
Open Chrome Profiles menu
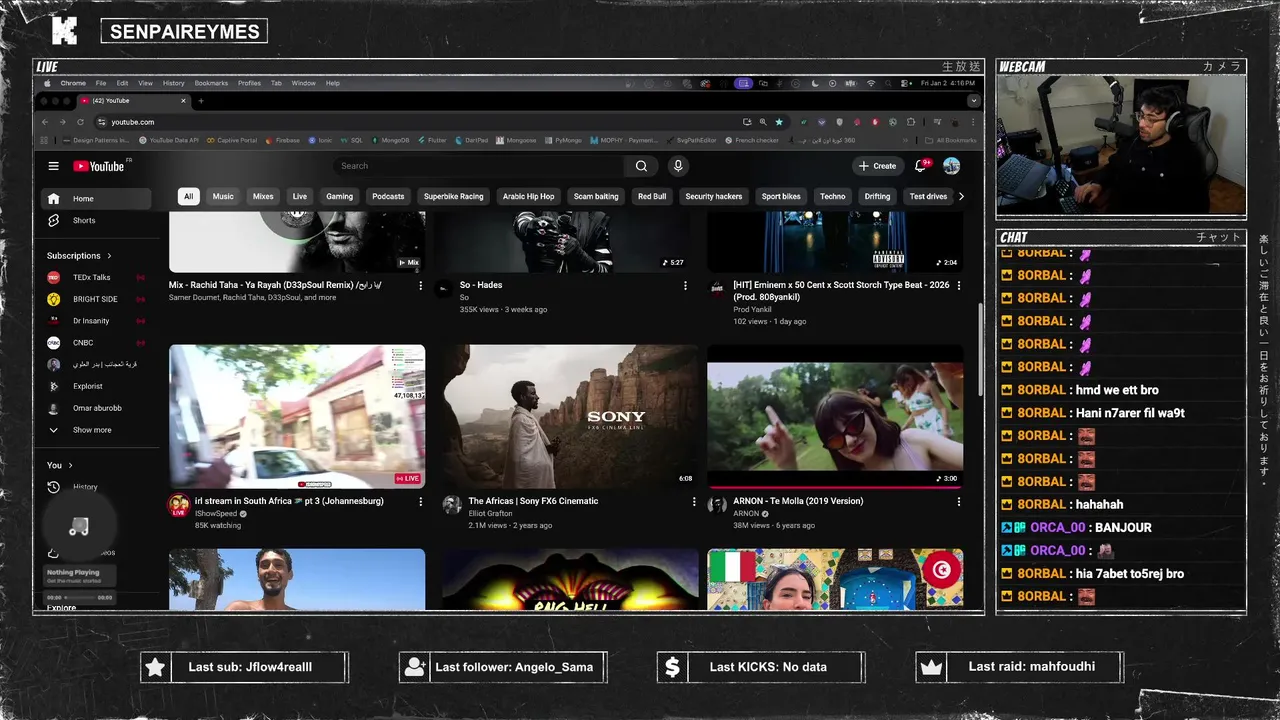click(x=249, y=83)
